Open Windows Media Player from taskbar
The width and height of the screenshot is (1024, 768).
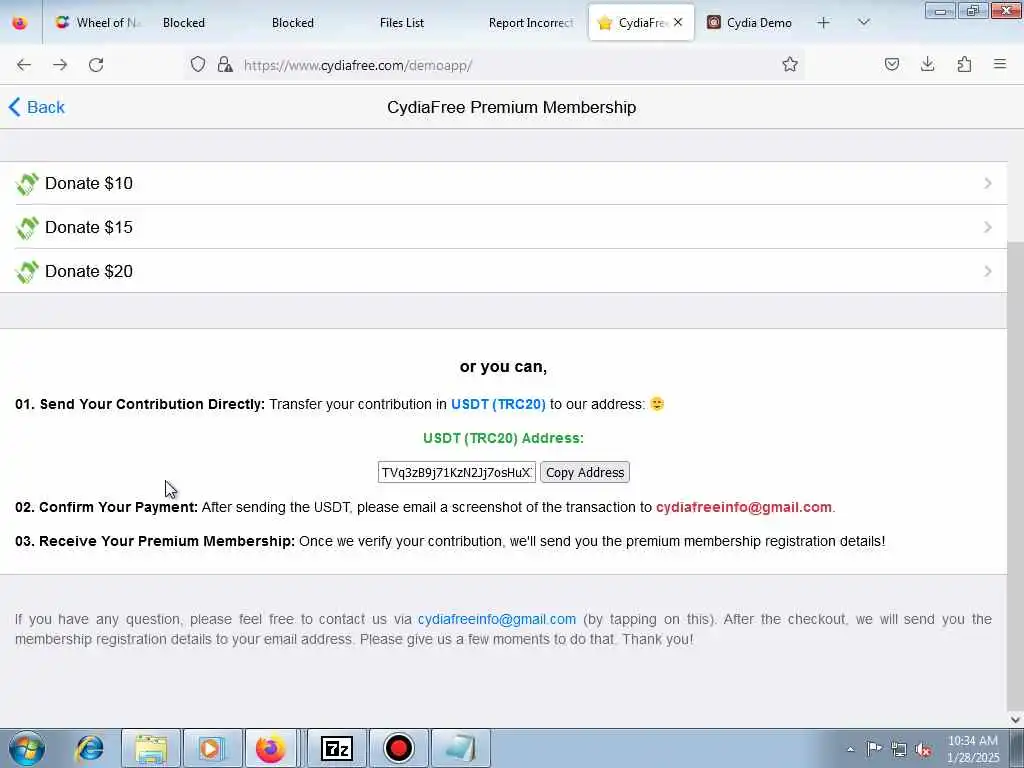pos(212,748)
